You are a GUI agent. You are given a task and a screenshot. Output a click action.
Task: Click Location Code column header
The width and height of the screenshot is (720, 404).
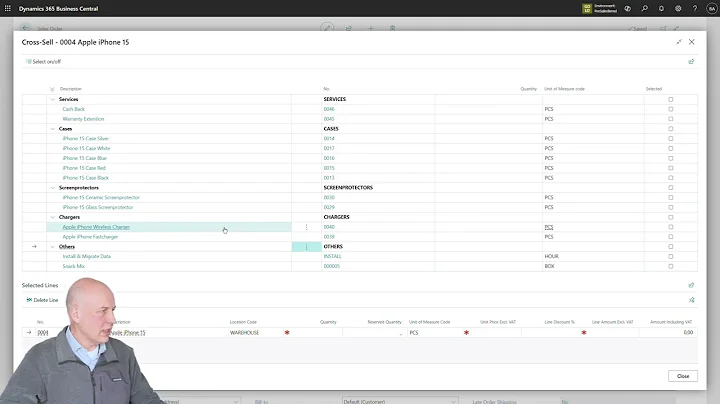click(243, 322)
